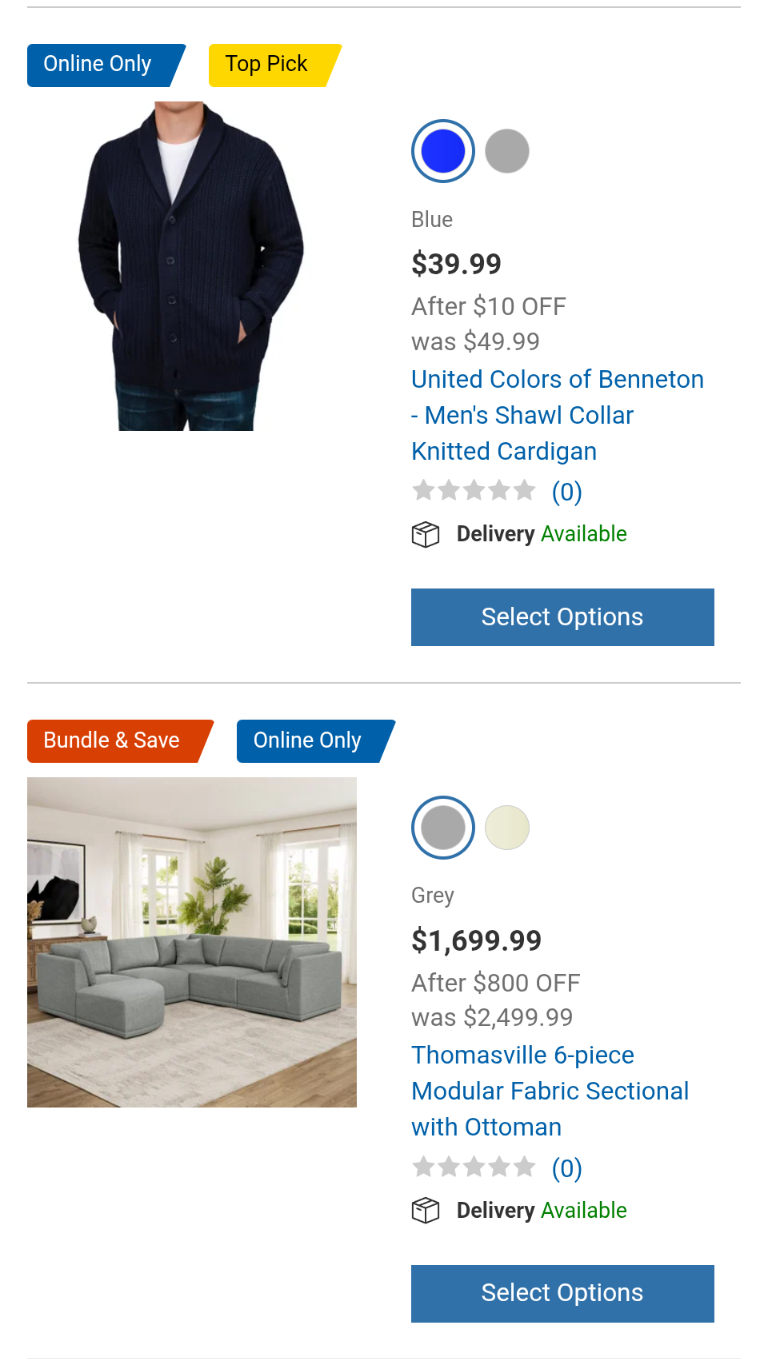Tap the Online Only badge above the sectional
Viewport: 768px width, 1359px height.
coord(310,741)
